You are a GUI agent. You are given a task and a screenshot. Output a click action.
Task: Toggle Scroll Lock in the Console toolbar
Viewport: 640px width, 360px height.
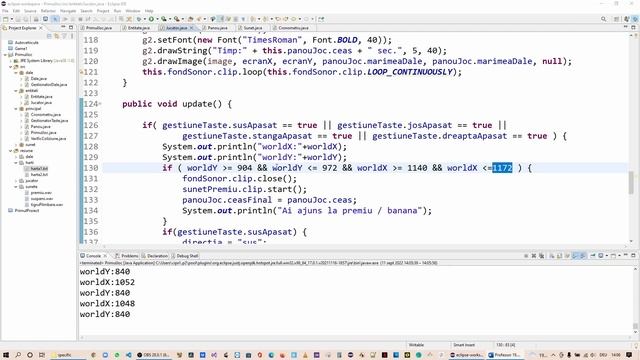click(559, 256)
